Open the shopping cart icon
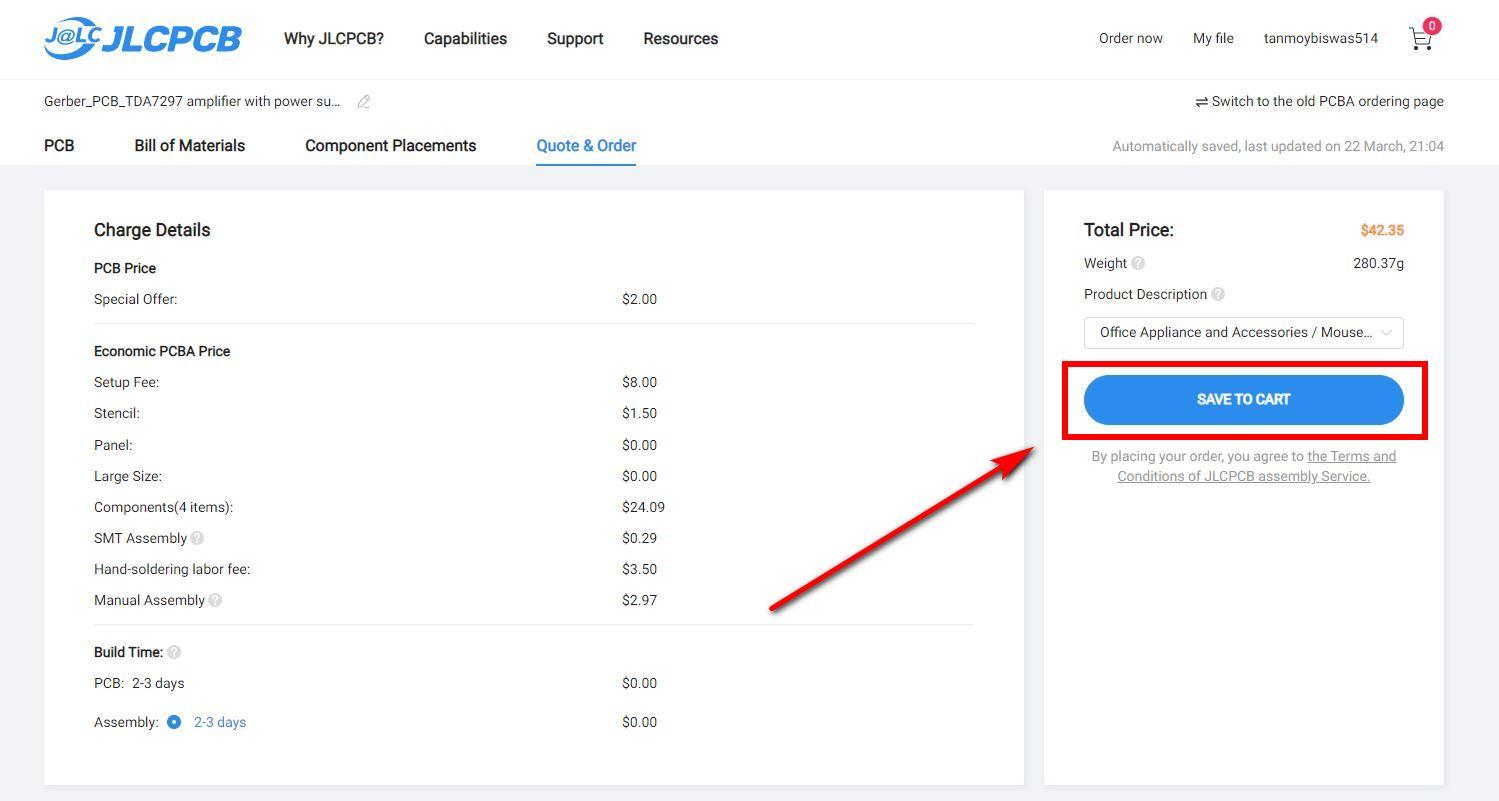Image resolution: width=1499 pixels, height=801 pixels. [x=1421, y=38]
